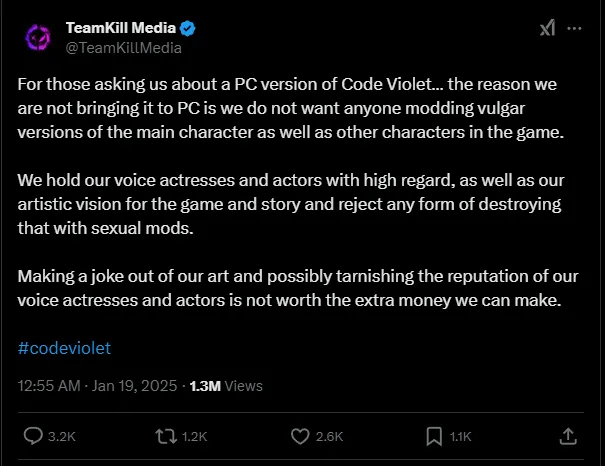Click the 1.1K bookmark count
Viewport: 605px width, 466px height.
click(462, 437)
